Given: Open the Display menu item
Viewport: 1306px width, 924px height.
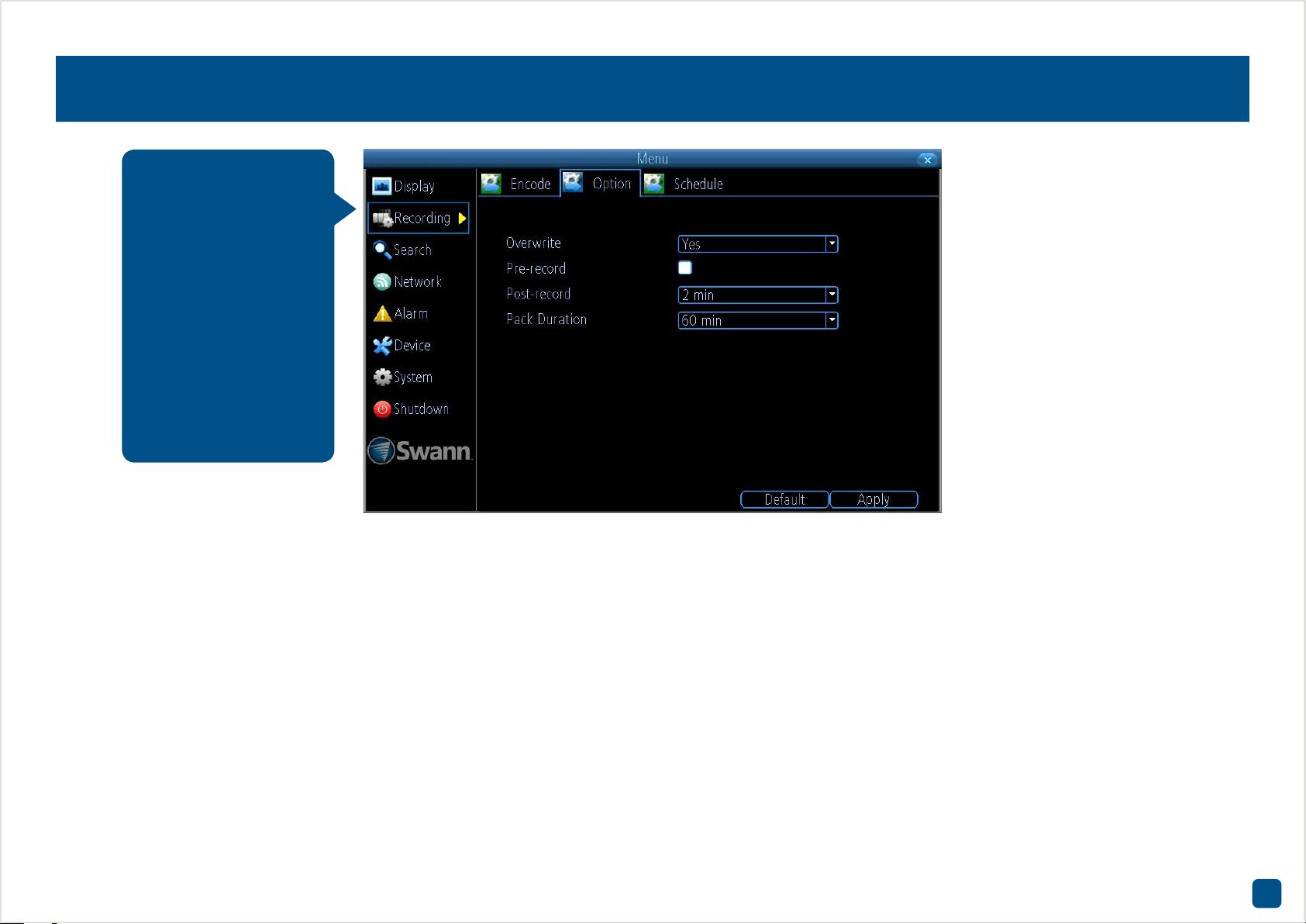Looking at the screenshot, I should pyautogui.click(x=419, y=186).
